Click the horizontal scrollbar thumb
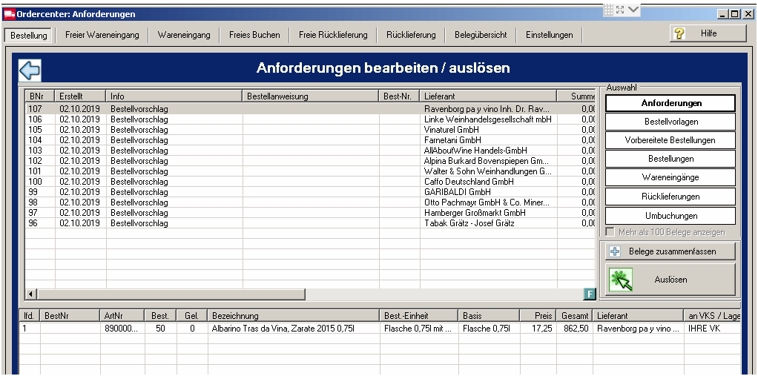The height and width of the screenshot is (378, 757). click(171, 294)
